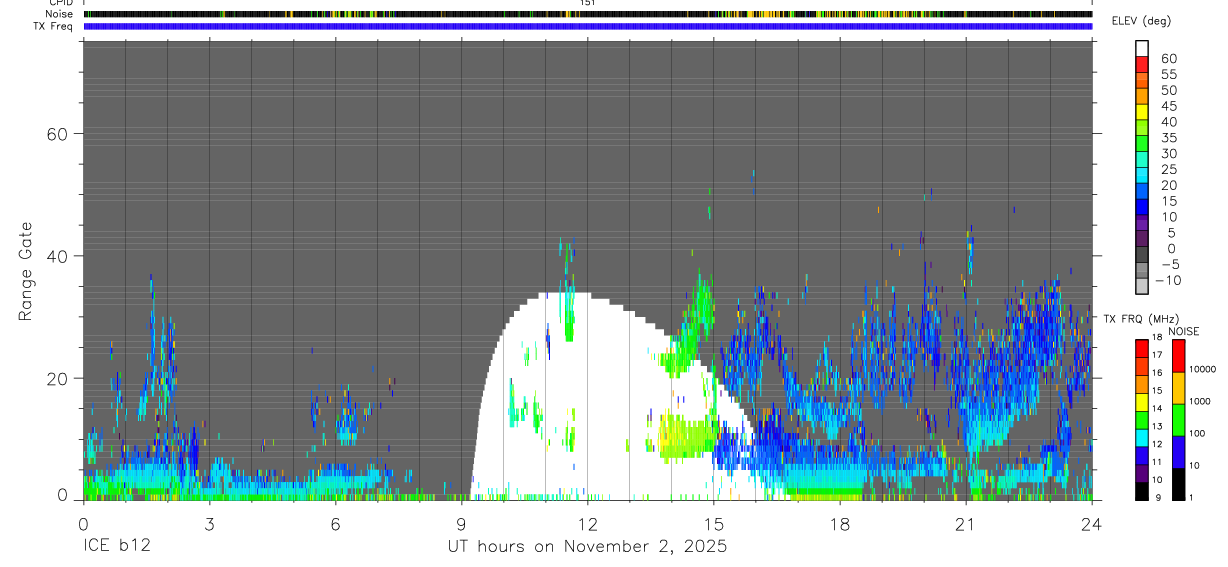Click the red 55–60 degree elevation swatch
Screen dimensions: 1228x567
(1142, 66)
